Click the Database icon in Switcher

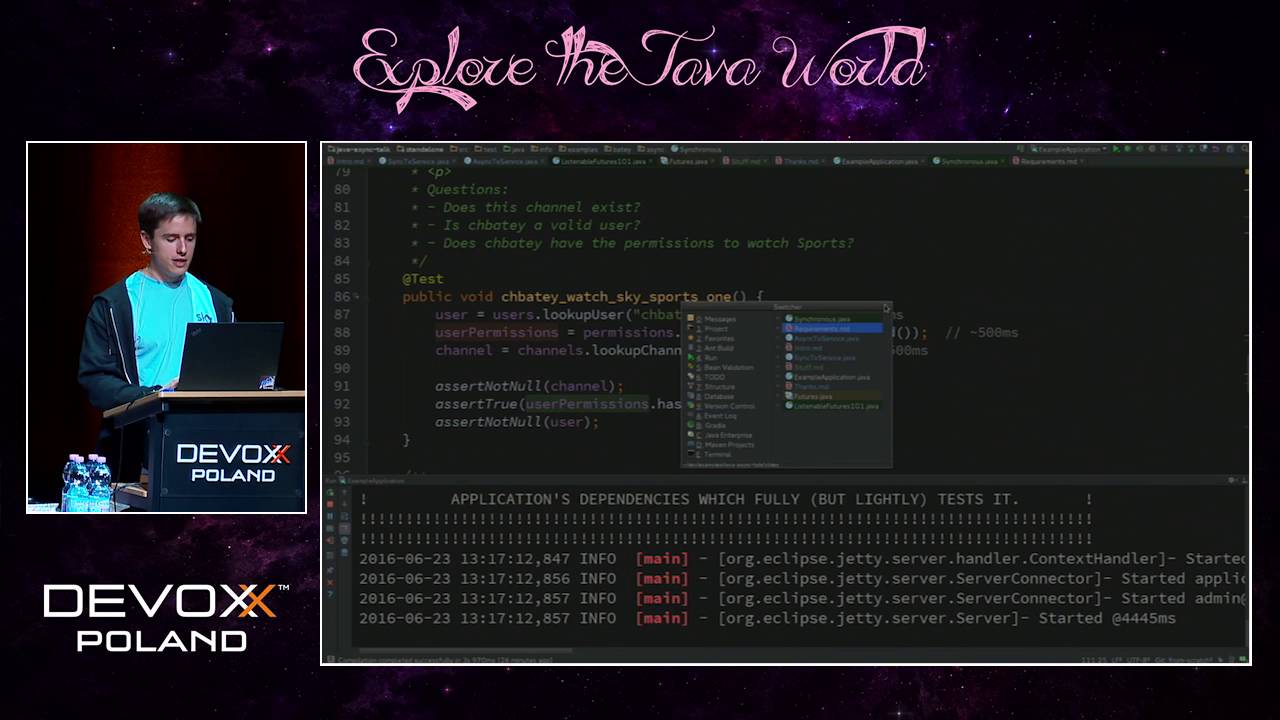(691, 396)
